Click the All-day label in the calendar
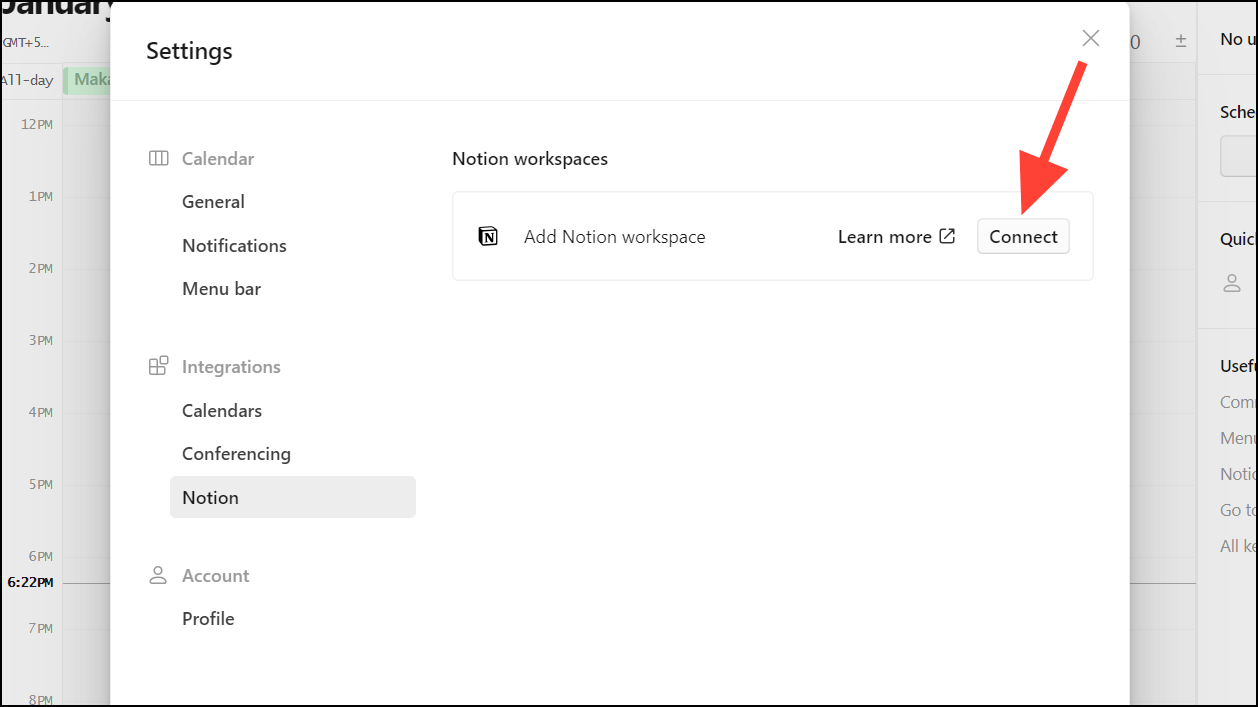 click(27, 80)
